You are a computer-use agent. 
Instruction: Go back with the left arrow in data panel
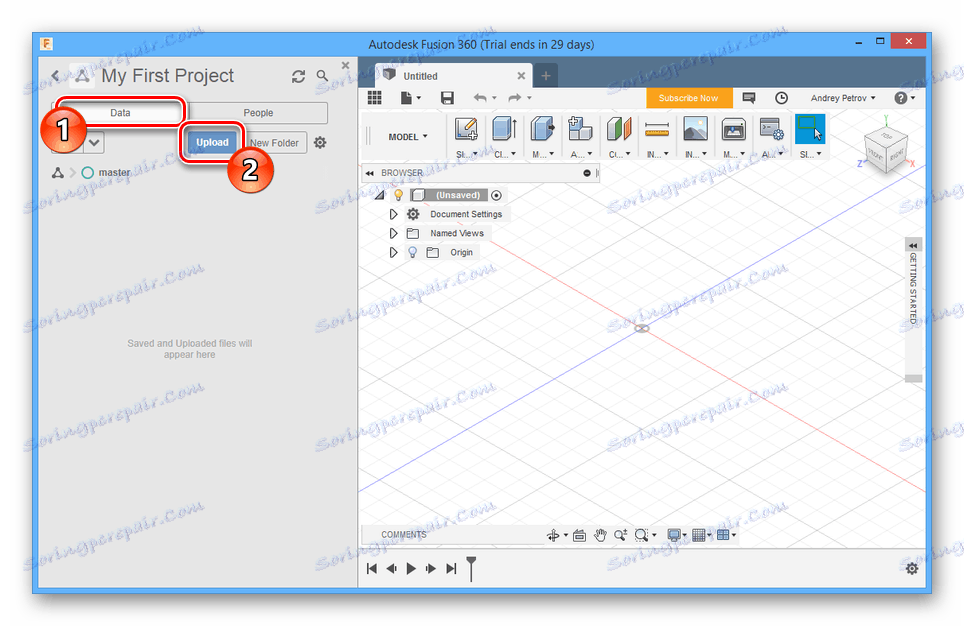(x=55, y=76)
